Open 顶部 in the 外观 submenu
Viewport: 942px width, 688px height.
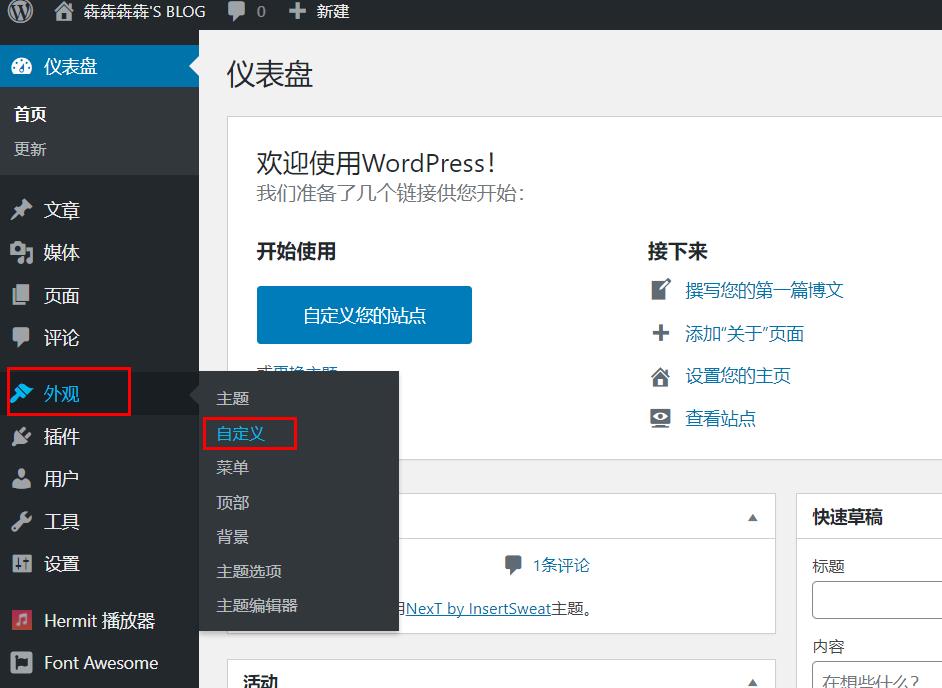(x=233, y=502)
